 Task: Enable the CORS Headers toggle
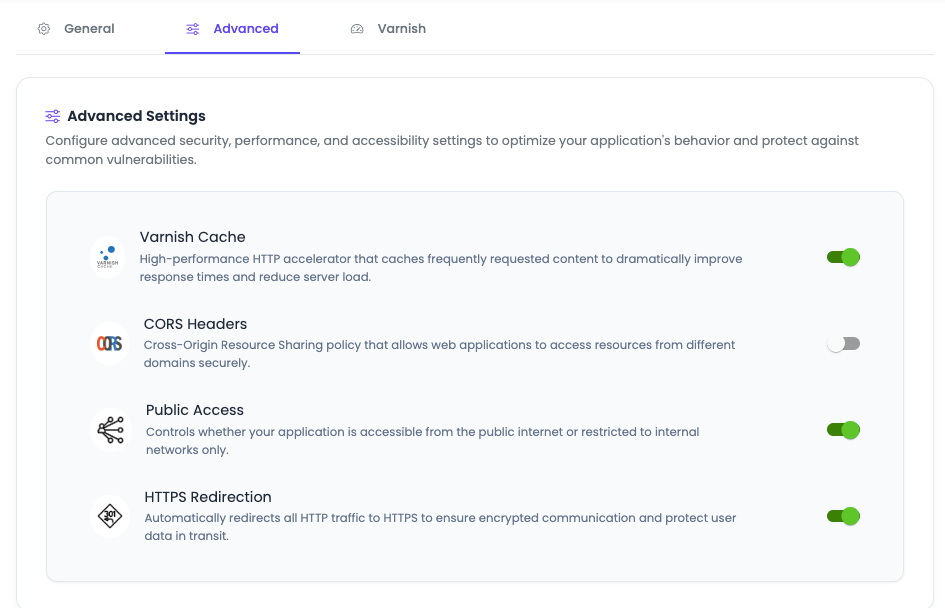[x=843, y=343]
